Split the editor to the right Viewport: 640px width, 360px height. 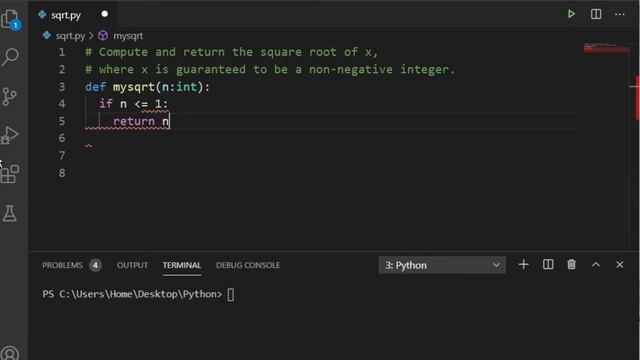coord(596,14)
